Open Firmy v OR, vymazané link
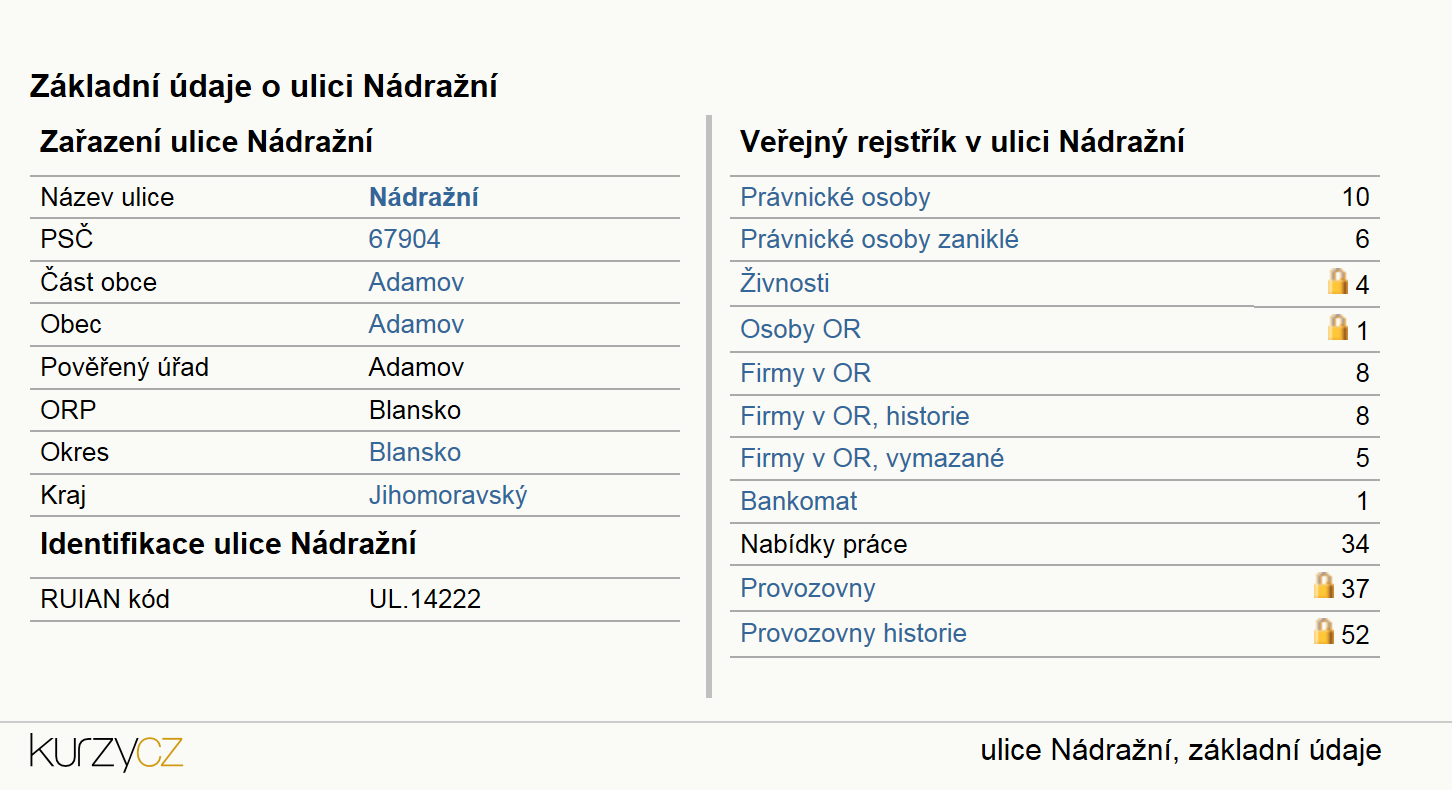 (872, 459)
